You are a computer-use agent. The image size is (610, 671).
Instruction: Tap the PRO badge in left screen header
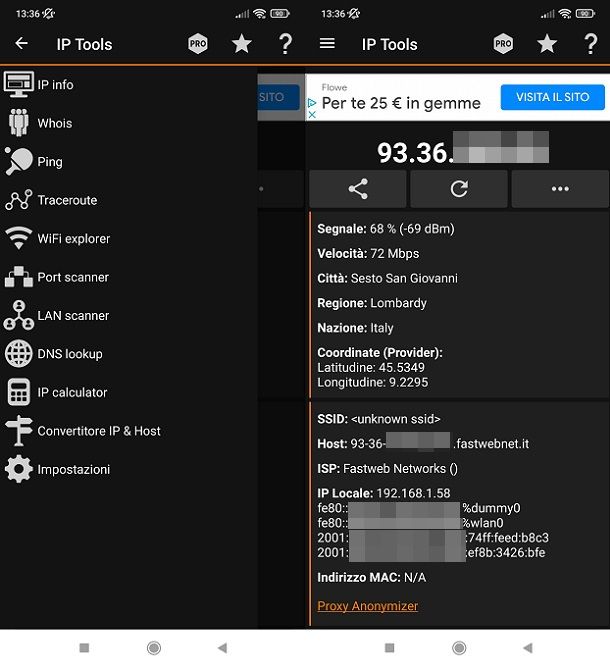(198, 44)
